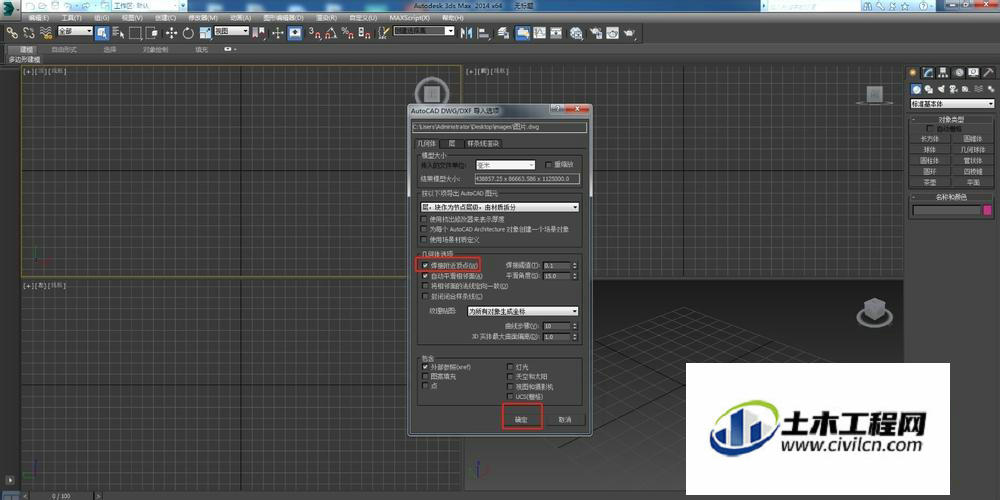Screen dimensions: 1000x500
Task: Open the 全部 selection filter dropdown
Action: pos(75,31)
